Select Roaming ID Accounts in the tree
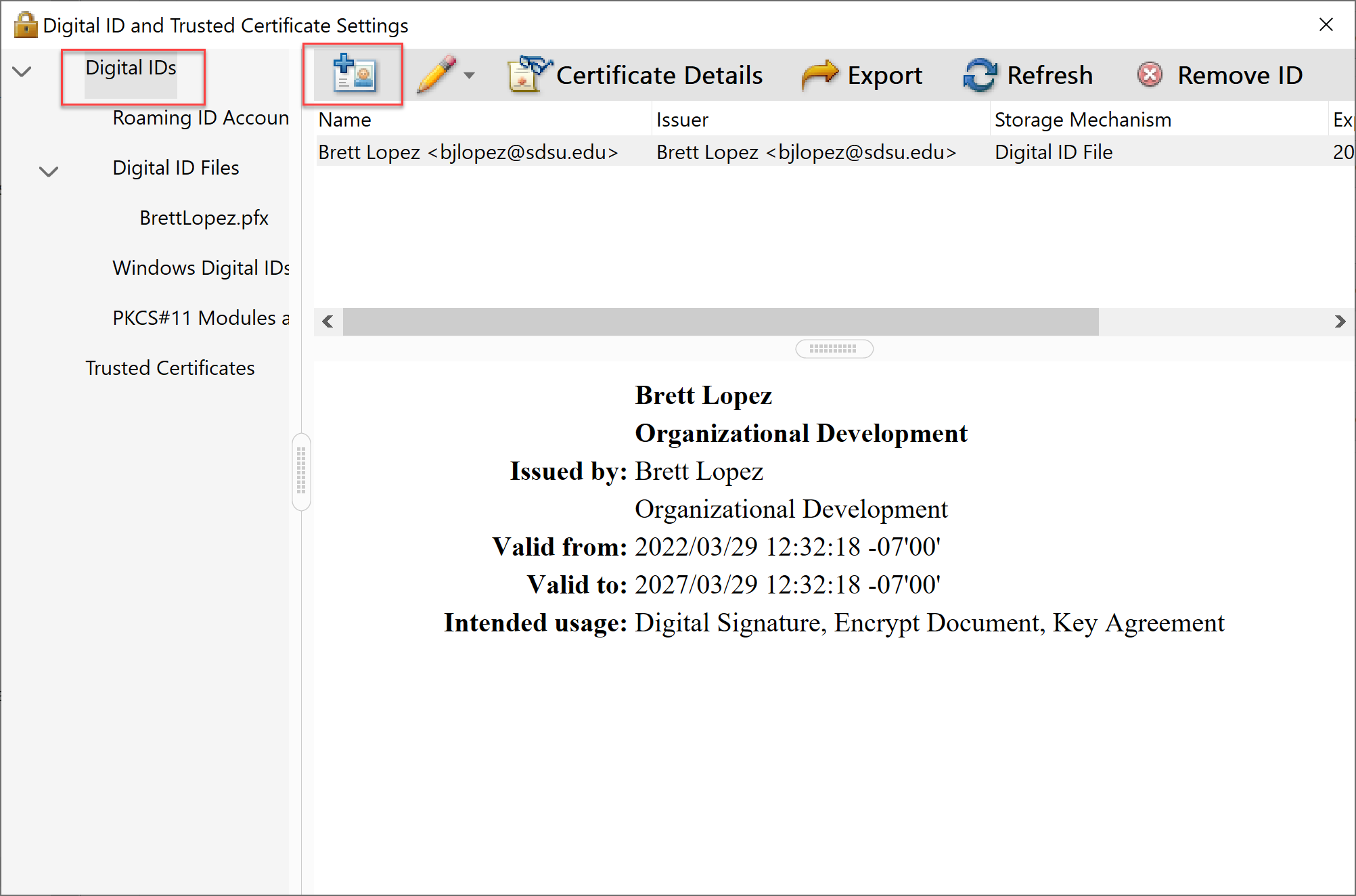 [x=200, y=118]
